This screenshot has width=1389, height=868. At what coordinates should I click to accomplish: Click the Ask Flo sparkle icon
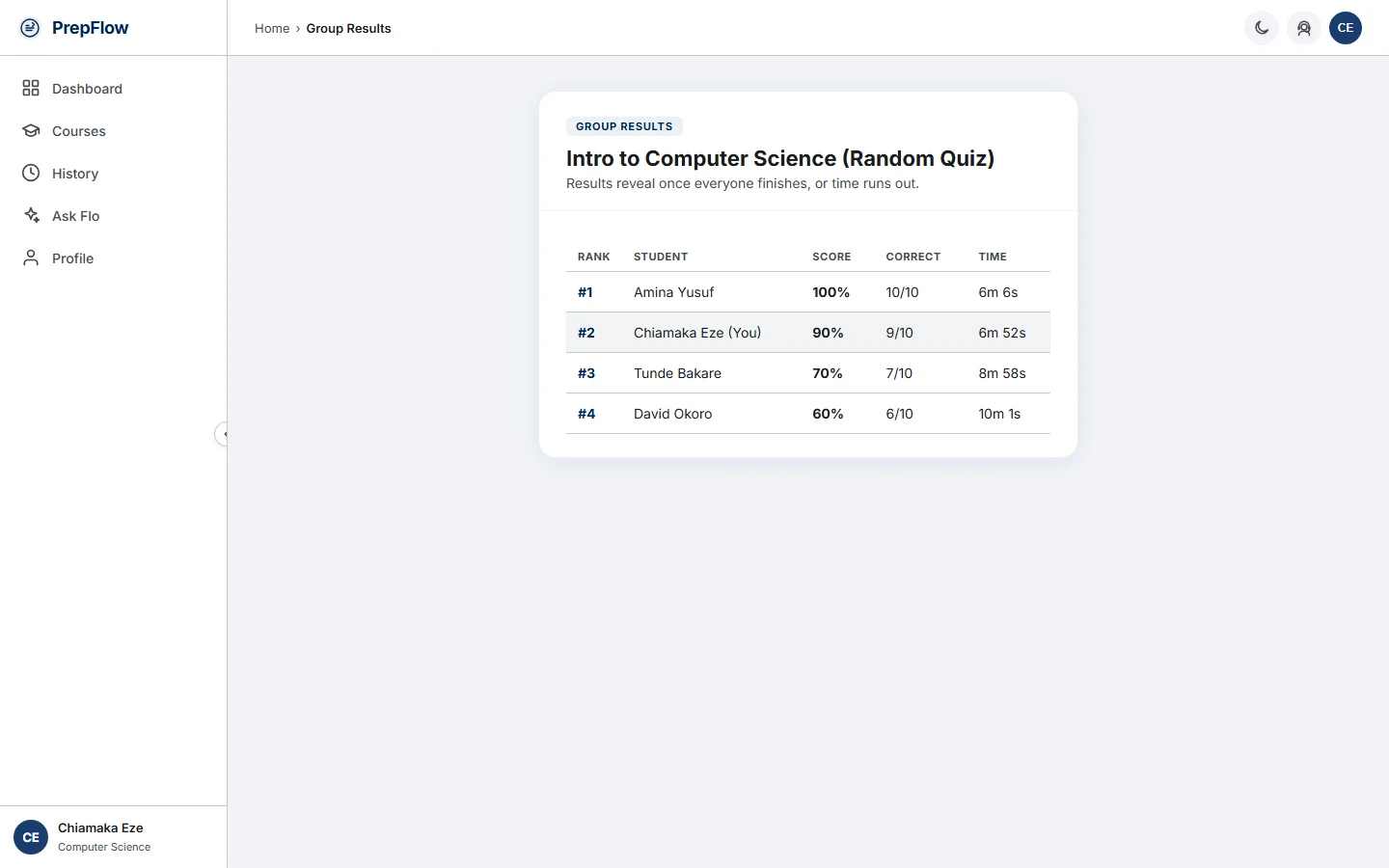(x=31, y=216)
